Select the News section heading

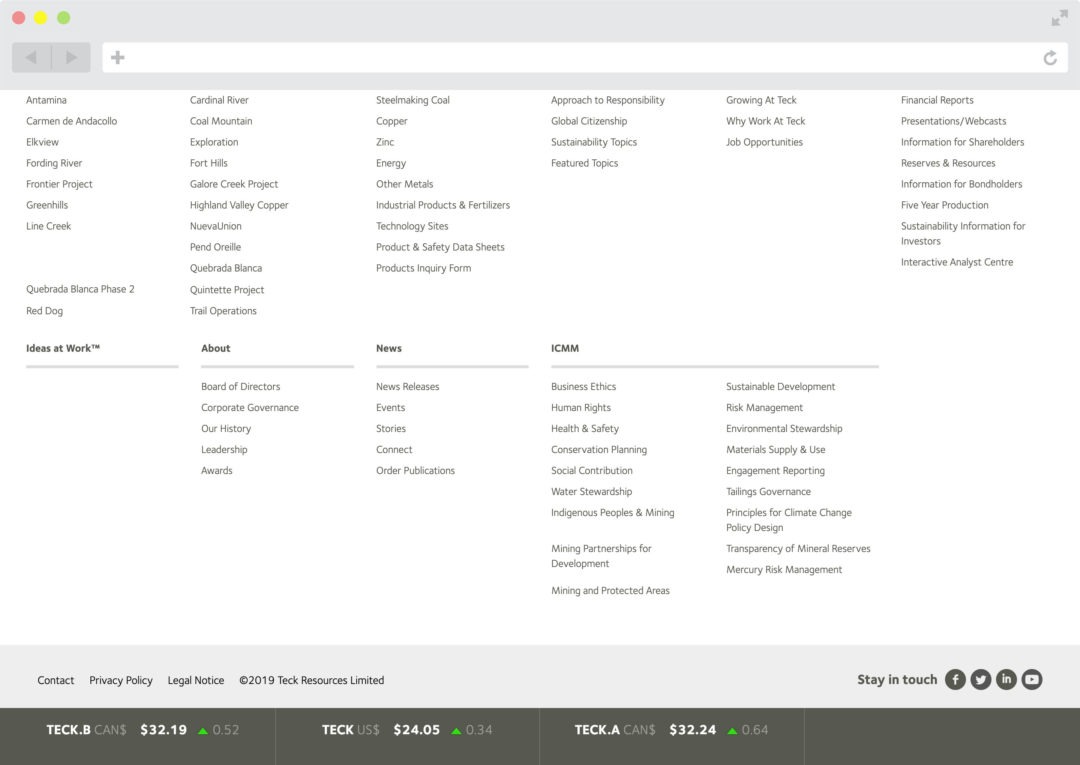pyautogui.click(x=387, y=348)
